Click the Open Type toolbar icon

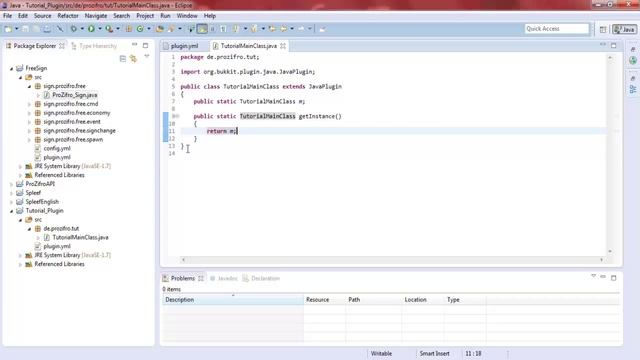160,29
